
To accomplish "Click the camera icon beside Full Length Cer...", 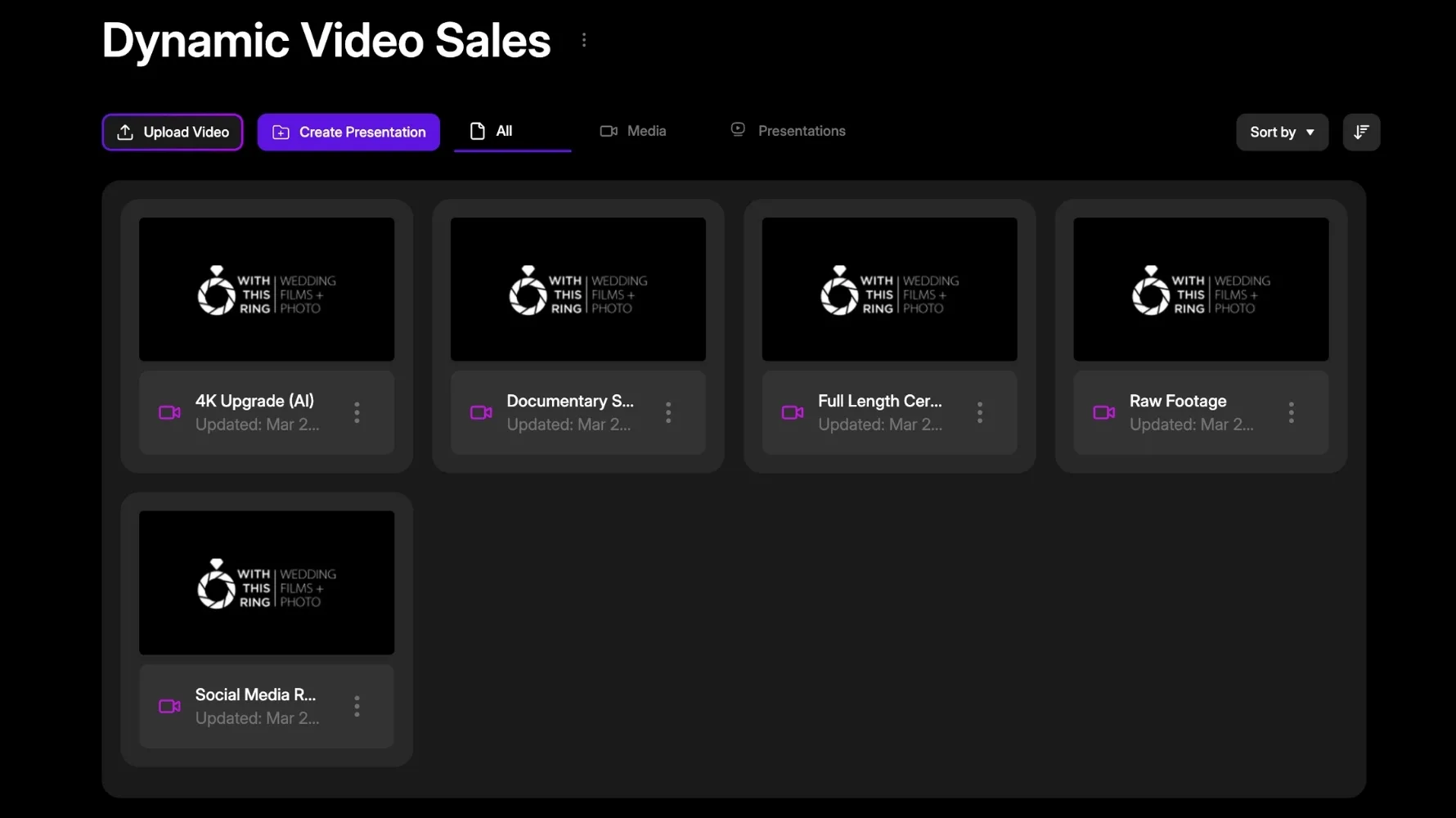I will pos(793,412).
